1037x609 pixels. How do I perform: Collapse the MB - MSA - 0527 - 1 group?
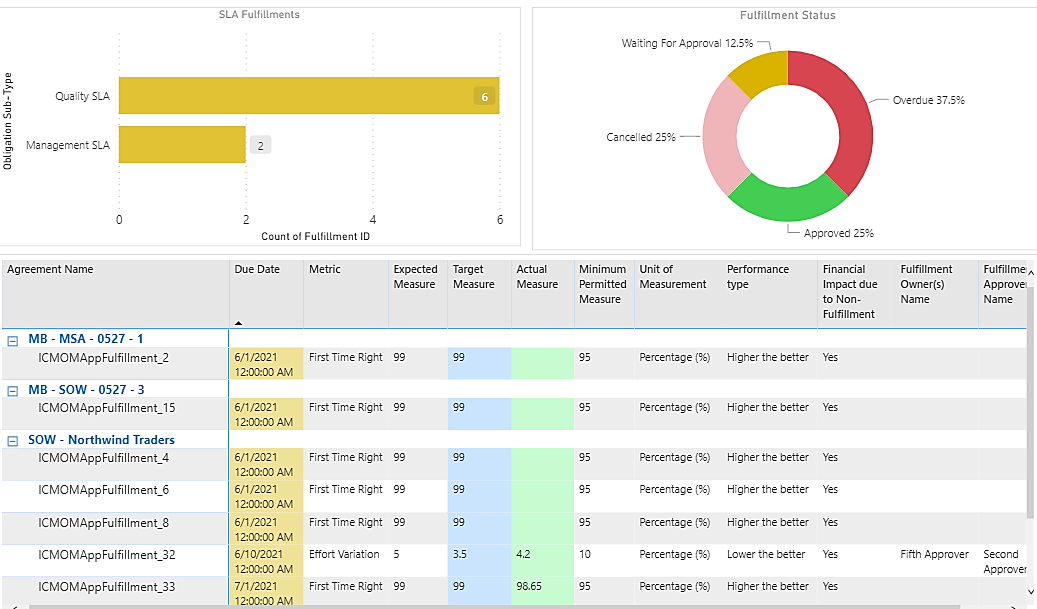point(13,340)
